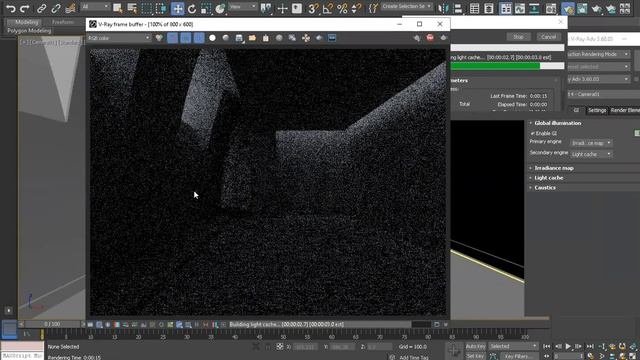Toggle green channel in V-Ray frame buffer

(x=185, y=38)
